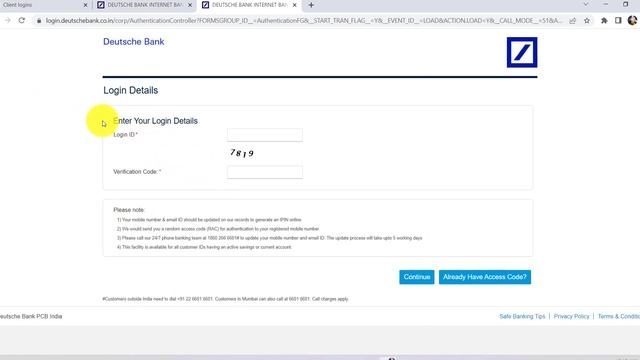Switch to the middle Deutsche Bank tab
The height and width of the screenshot is (360, 640).
click(x=144, y=5)
